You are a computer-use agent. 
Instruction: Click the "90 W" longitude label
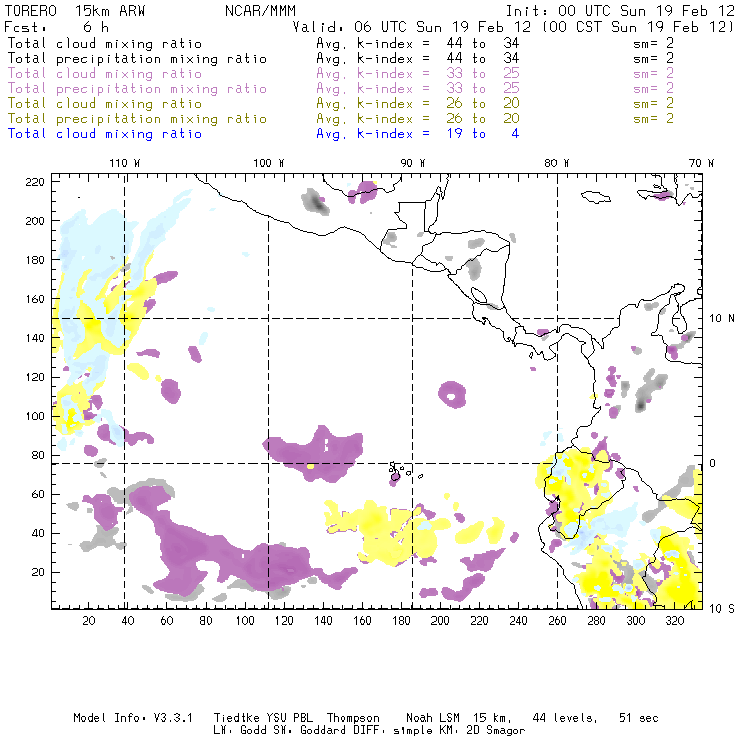coord(412,163)
